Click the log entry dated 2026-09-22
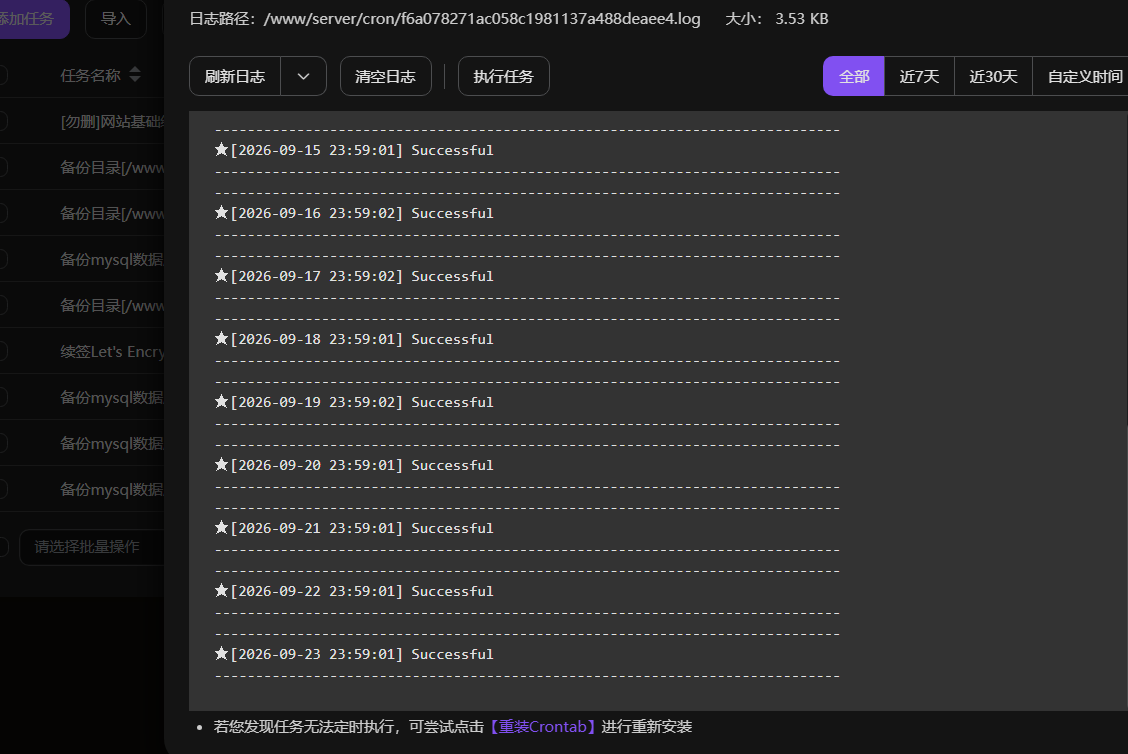The height and width of the screenshot is (754, 1128). pos(354,591)
